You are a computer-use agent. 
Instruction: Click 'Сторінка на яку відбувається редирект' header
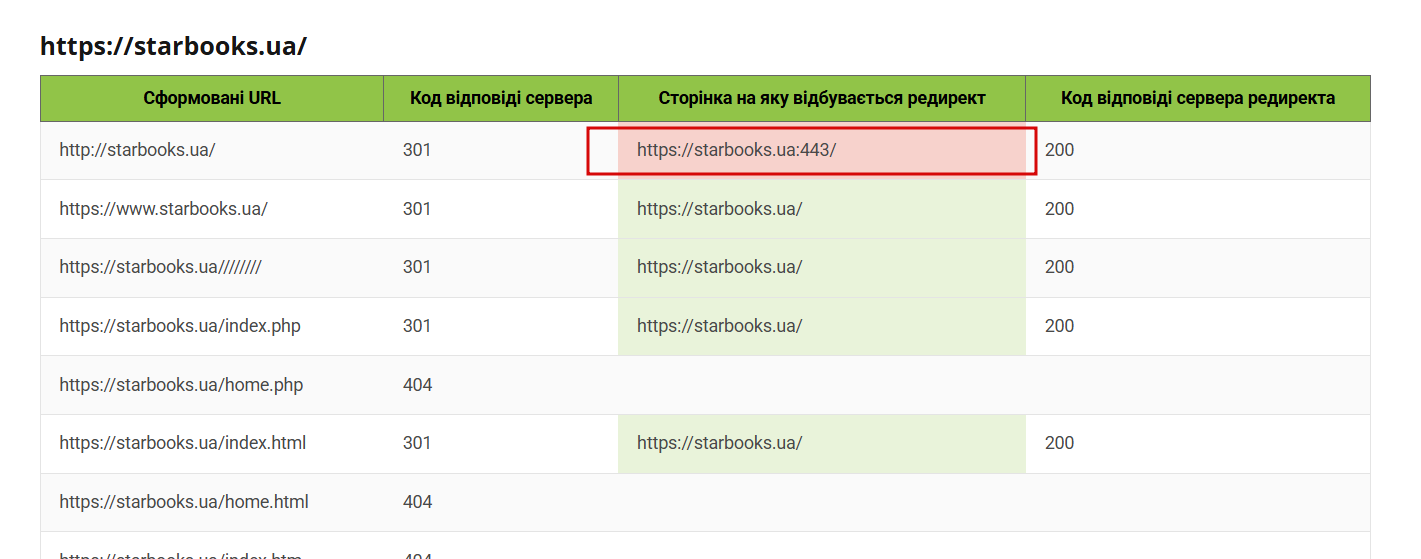pyautogui.click(x=822, y=98)
